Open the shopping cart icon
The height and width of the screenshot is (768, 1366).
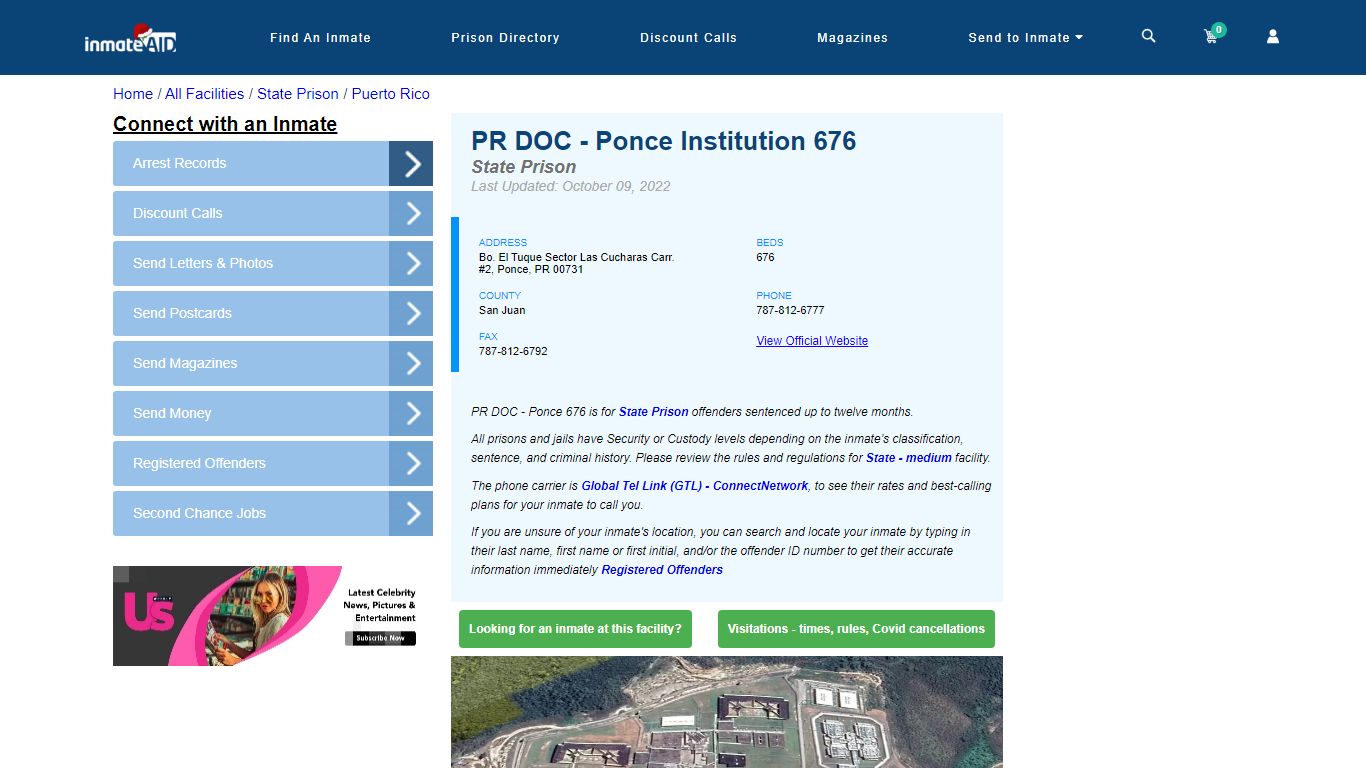tap(1212, 36)
